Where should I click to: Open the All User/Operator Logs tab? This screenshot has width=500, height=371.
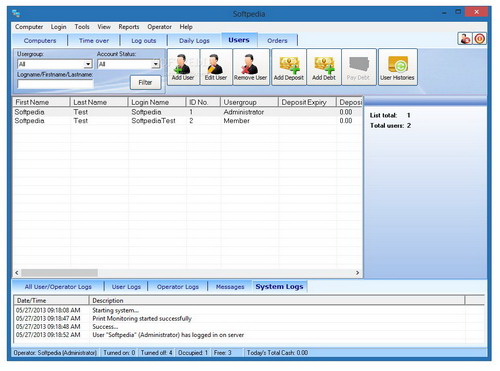(58, 287)
